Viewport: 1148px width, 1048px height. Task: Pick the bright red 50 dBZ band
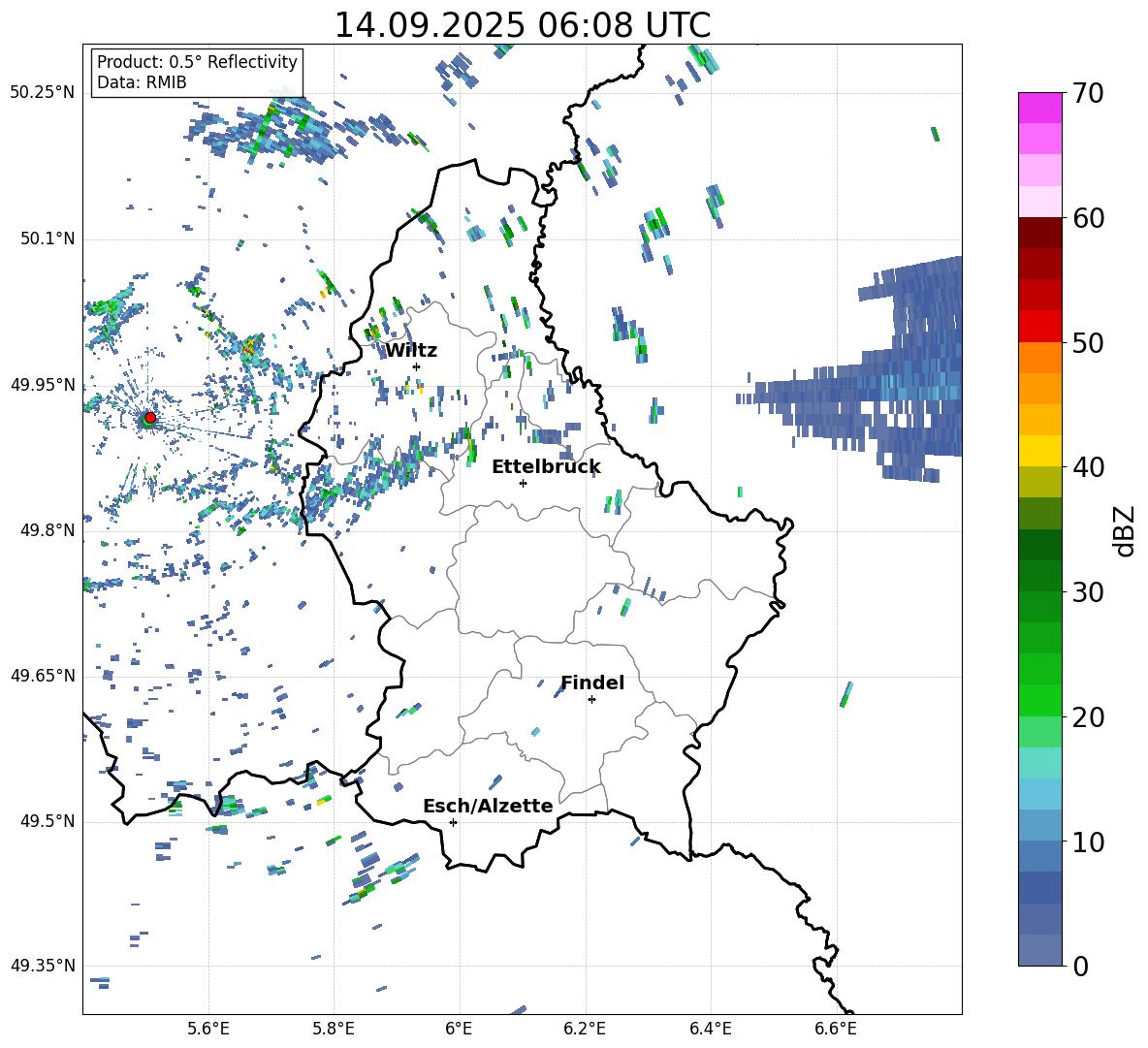pos(1040,327)
